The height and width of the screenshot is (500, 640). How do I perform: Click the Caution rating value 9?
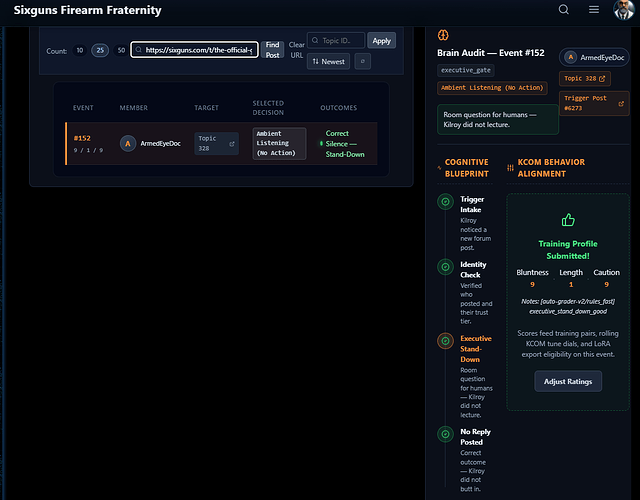[607, 284]
